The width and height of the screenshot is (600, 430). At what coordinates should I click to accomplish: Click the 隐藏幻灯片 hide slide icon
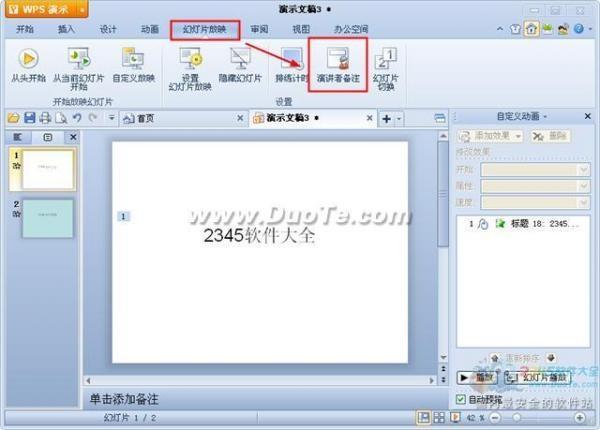[240, 59]
